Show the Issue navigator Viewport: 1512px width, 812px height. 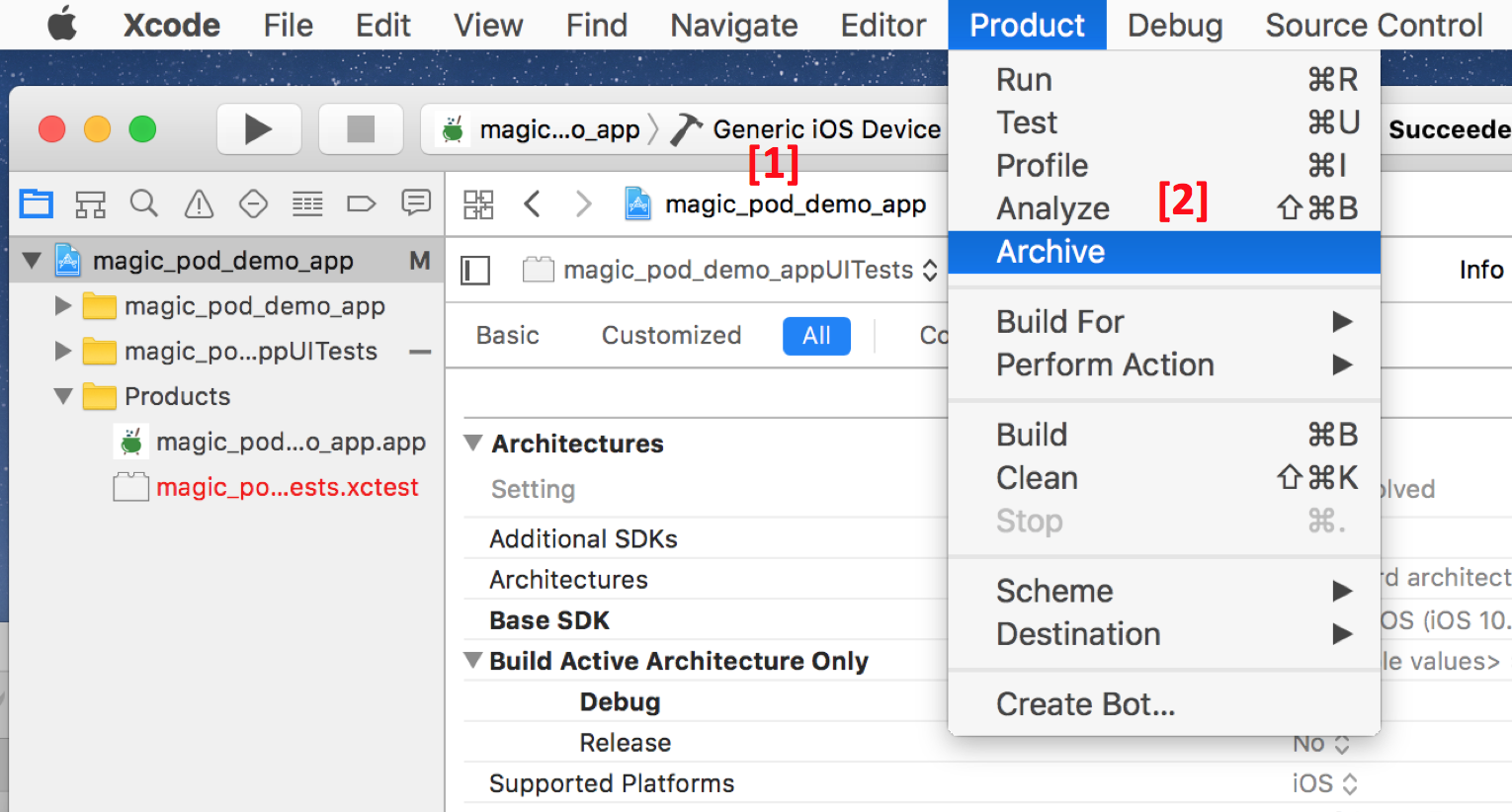199,203
